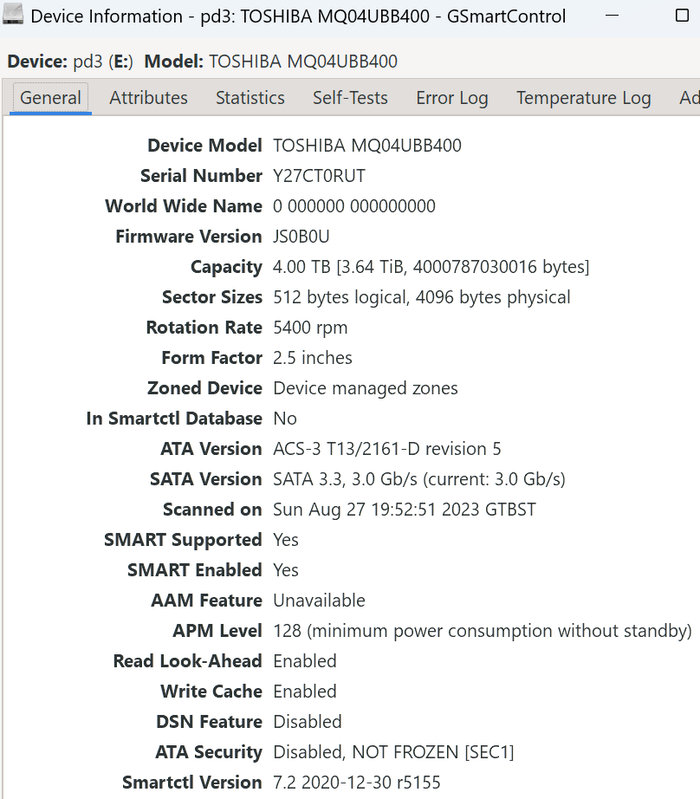Minimize the Device Information window
The width and height of the screenshot is (700, 799).
pos(612,15)
